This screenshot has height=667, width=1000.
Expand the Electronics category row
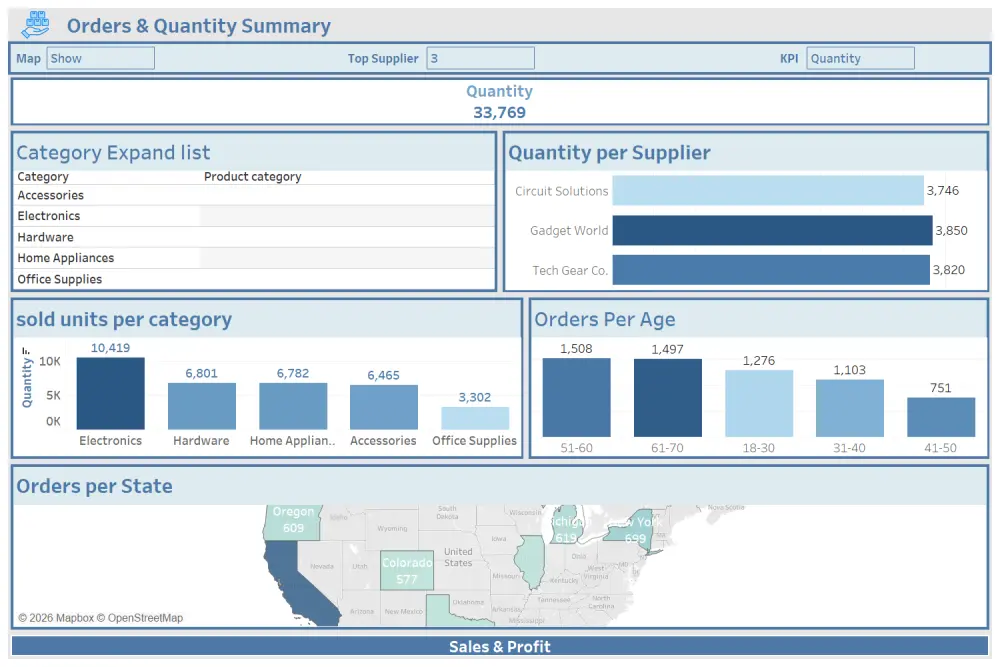point(48,216)
